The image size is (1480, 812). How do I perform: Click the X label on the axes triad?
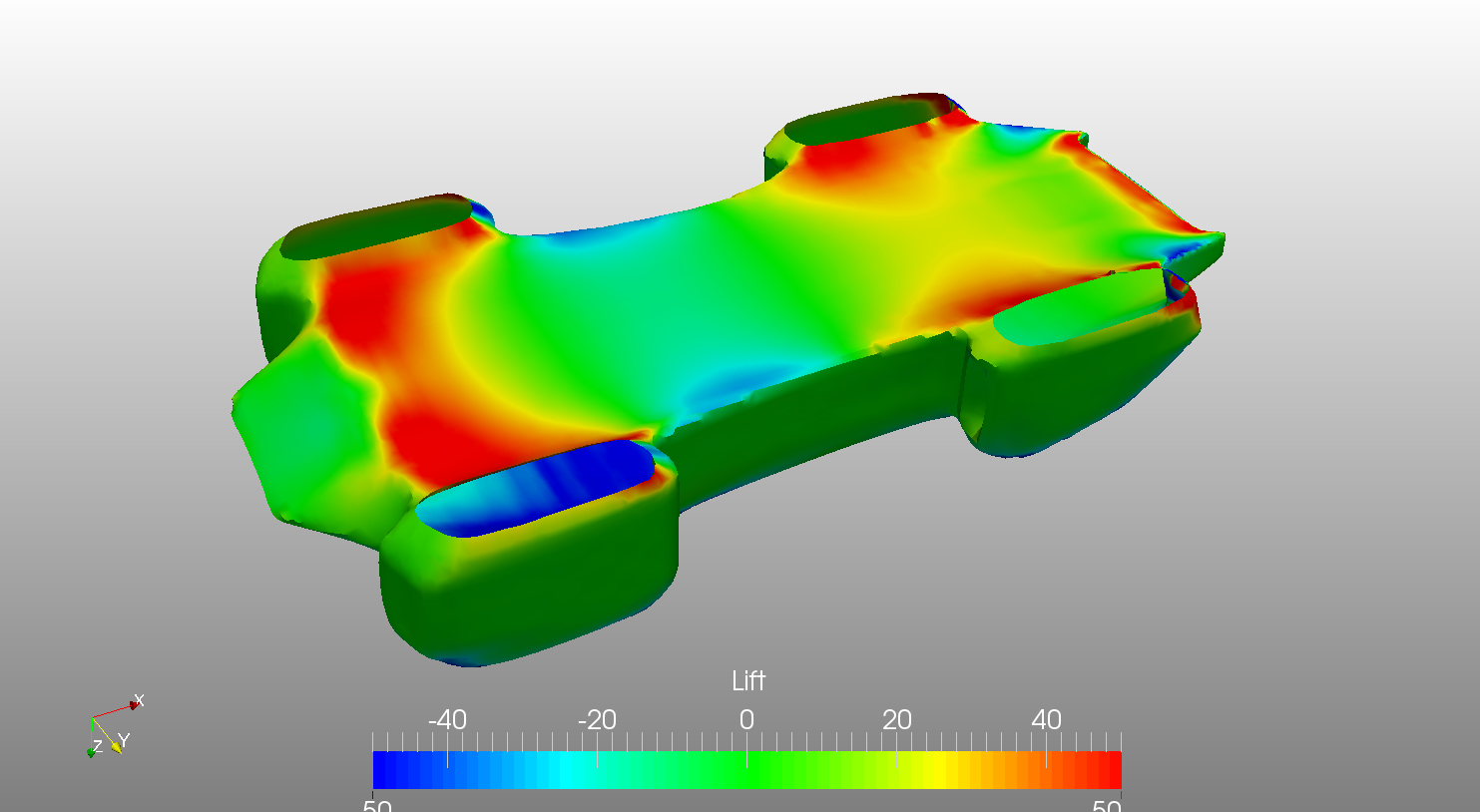(140, 699)
